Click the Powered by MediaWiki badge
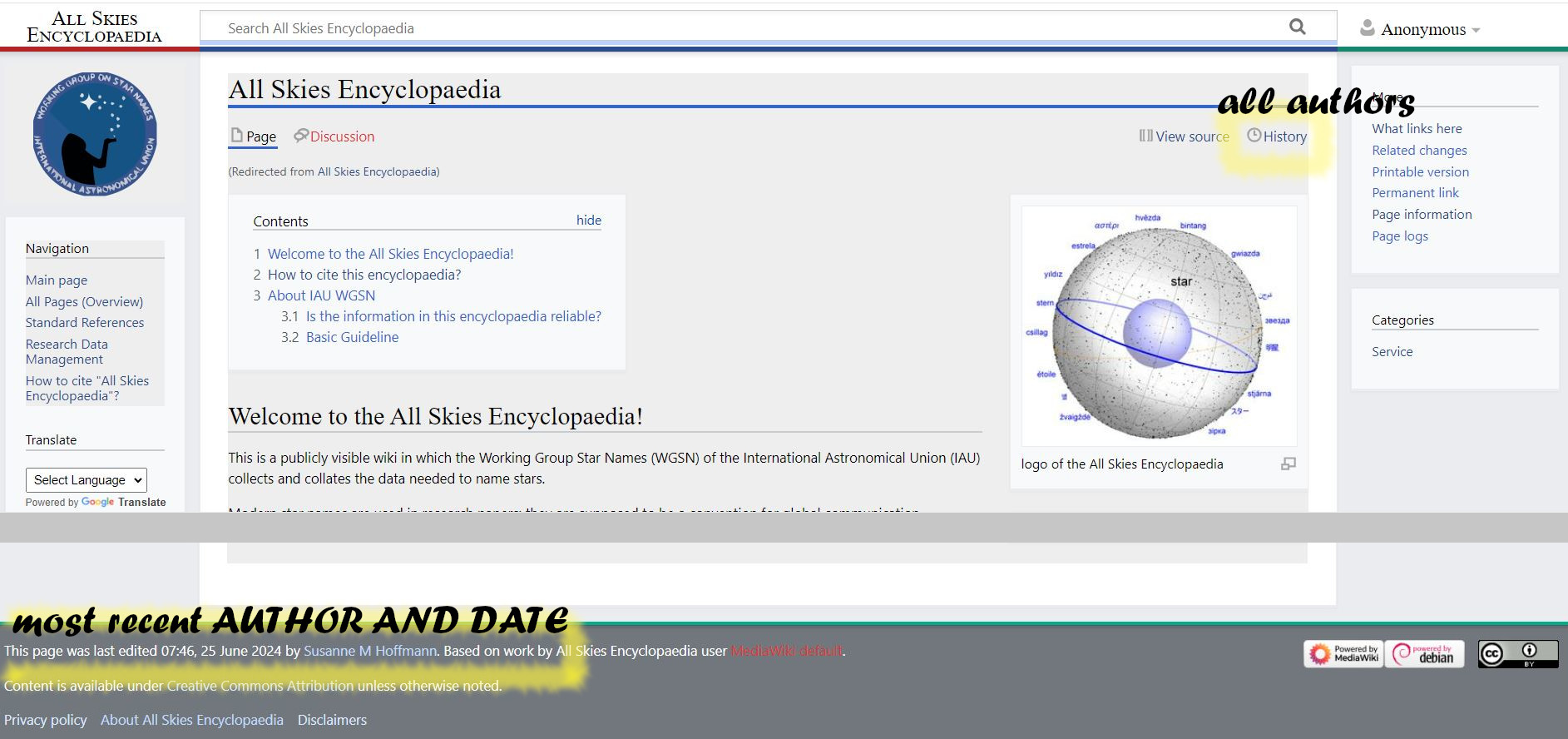 1343,654
